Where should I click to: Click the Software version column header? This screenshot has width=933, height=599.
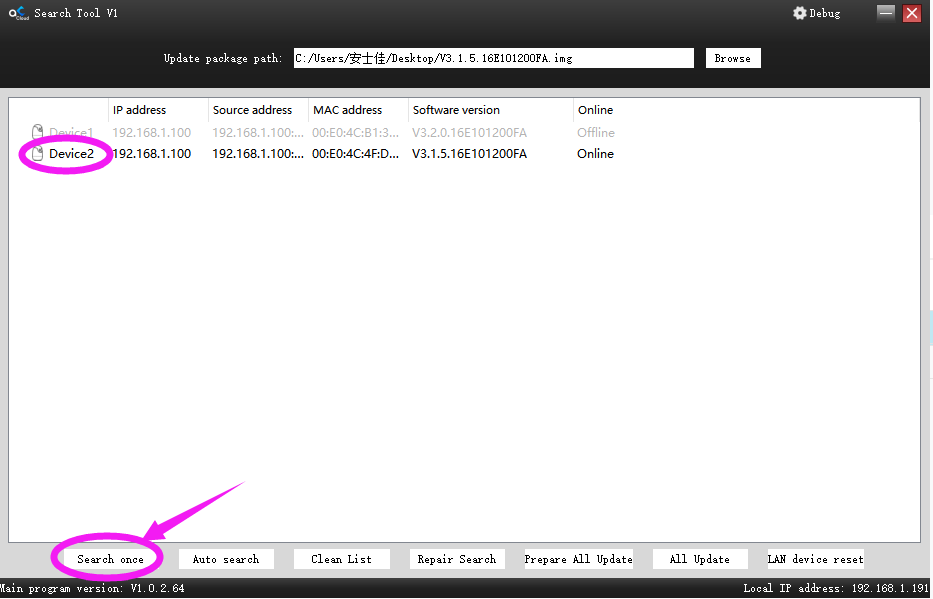point(490,110)
